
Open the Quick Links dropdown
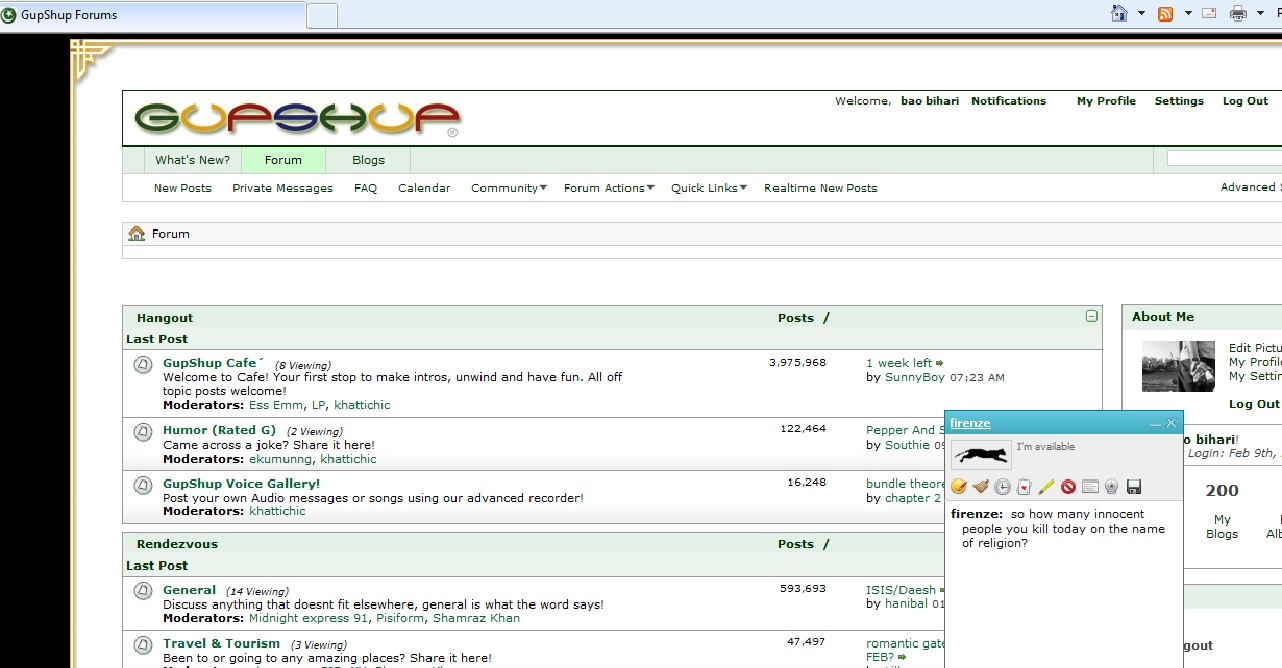click(708, 188)
